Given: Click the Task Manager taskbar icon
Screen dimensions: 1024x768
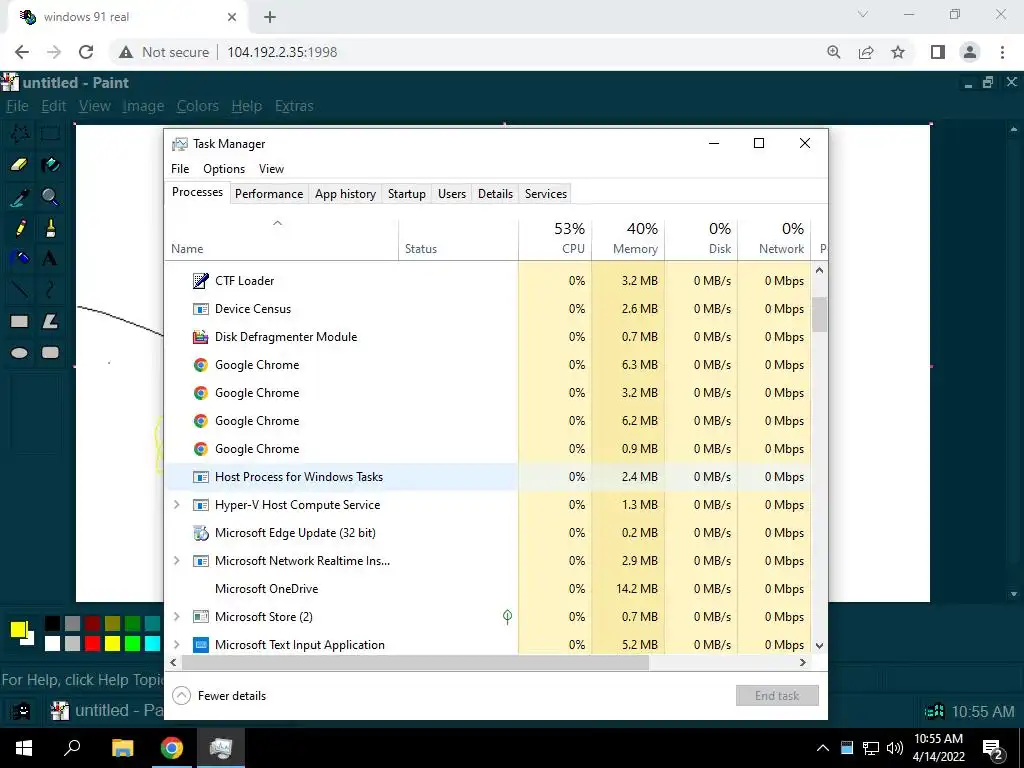Looking at the screenshot, I should [x=221, y=748].
